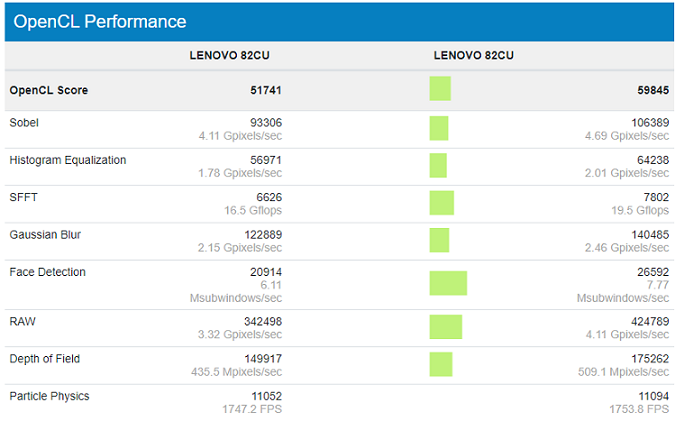Click the green bar in Depth of Field row
This screenshot has width=676, height=430.
441,364
